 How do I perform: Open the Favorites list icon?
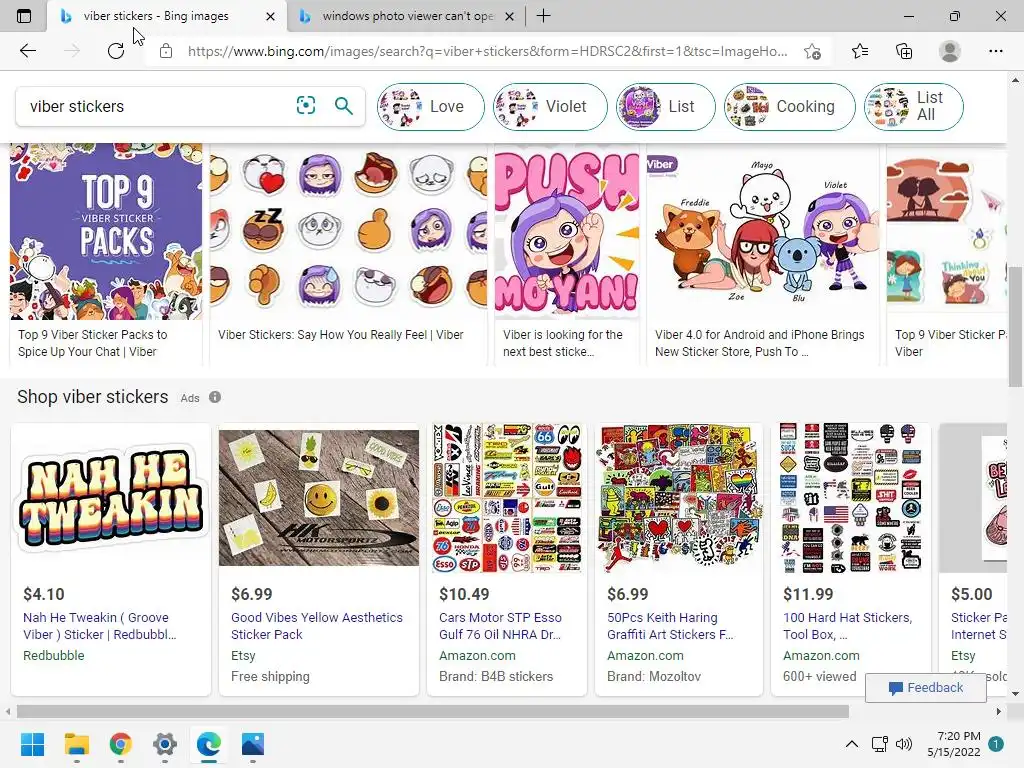860,51
